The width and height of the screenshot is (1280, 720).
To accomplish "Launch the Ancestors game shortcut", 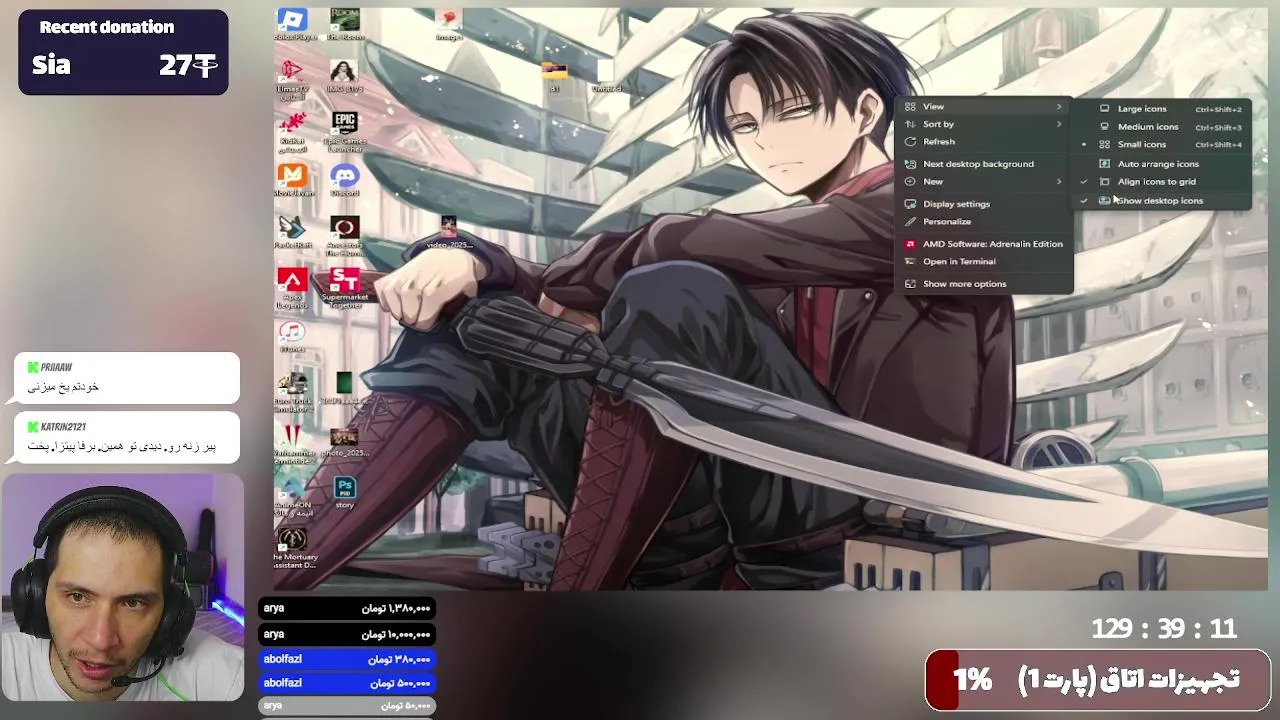I will click(345, 236).
